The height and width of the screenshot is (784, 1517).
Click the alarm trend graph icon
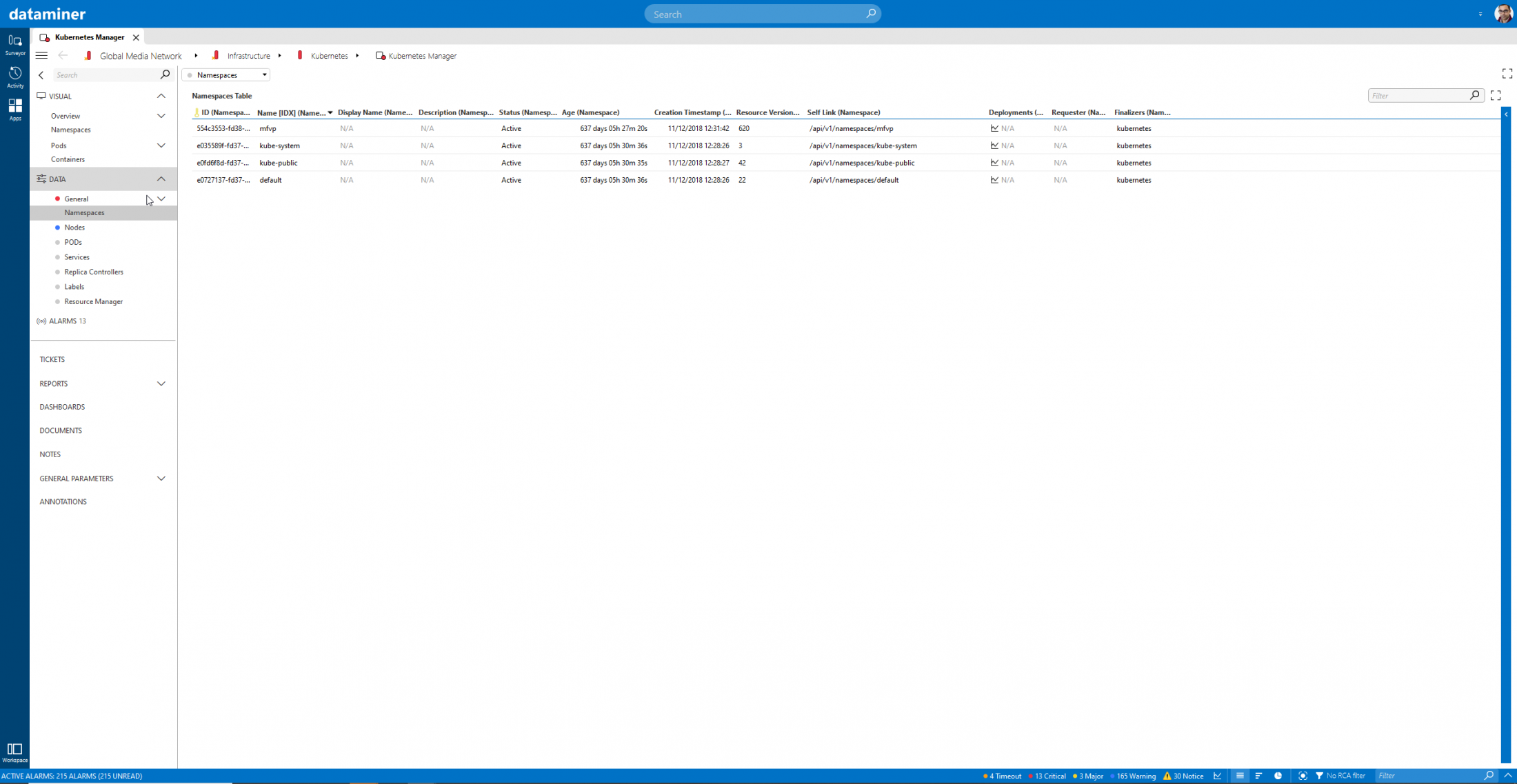click(1218, 776)
